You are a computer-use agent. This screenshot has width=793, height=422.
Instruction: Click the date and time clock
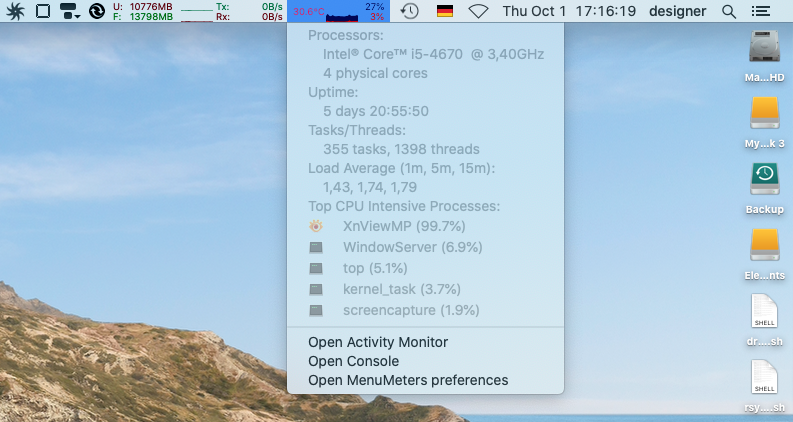569,11
